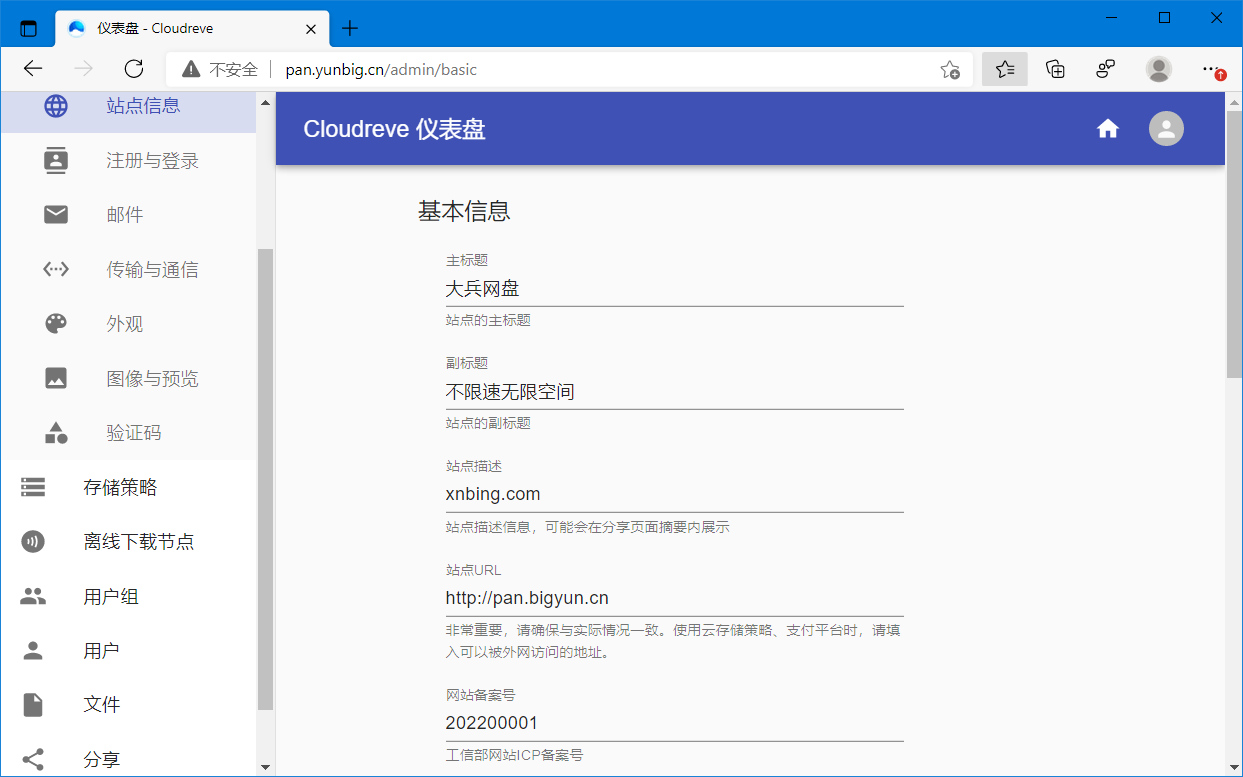Open a new browser tab
Image resolution: width=1243 pixels, height=777 pixels.
349,28
